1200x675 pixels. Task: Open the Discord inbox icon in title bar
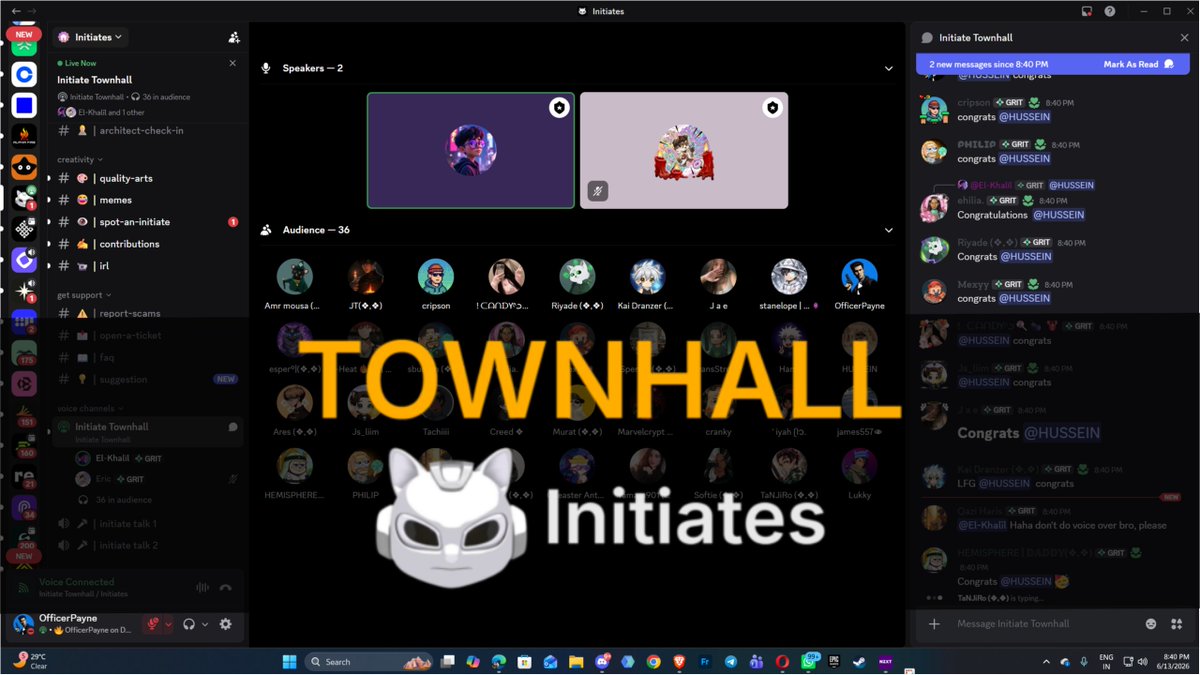(1087, 11)
